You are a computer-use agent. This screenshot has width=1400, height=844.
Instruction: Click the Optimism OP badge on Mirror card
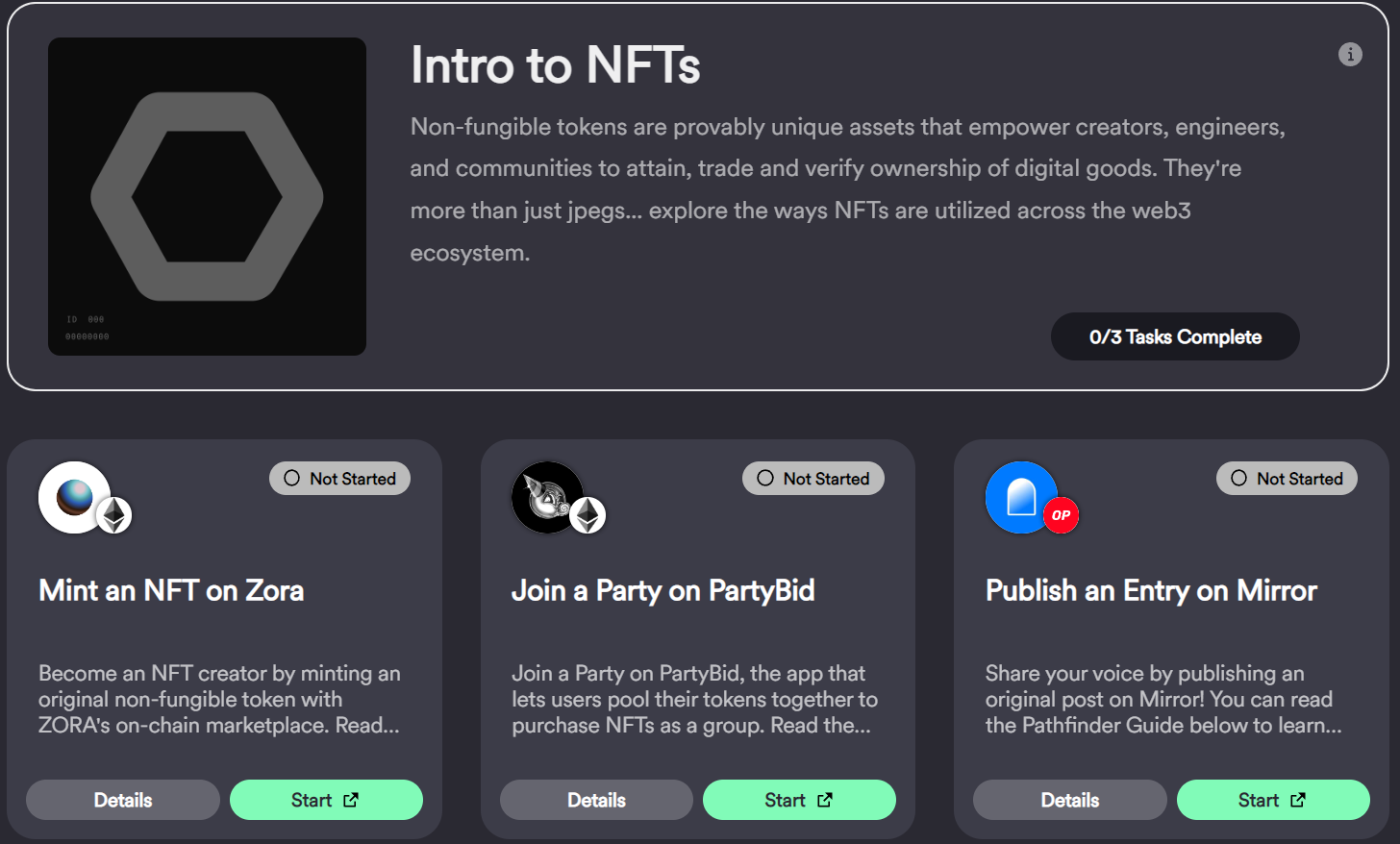tap(1061, 515)
